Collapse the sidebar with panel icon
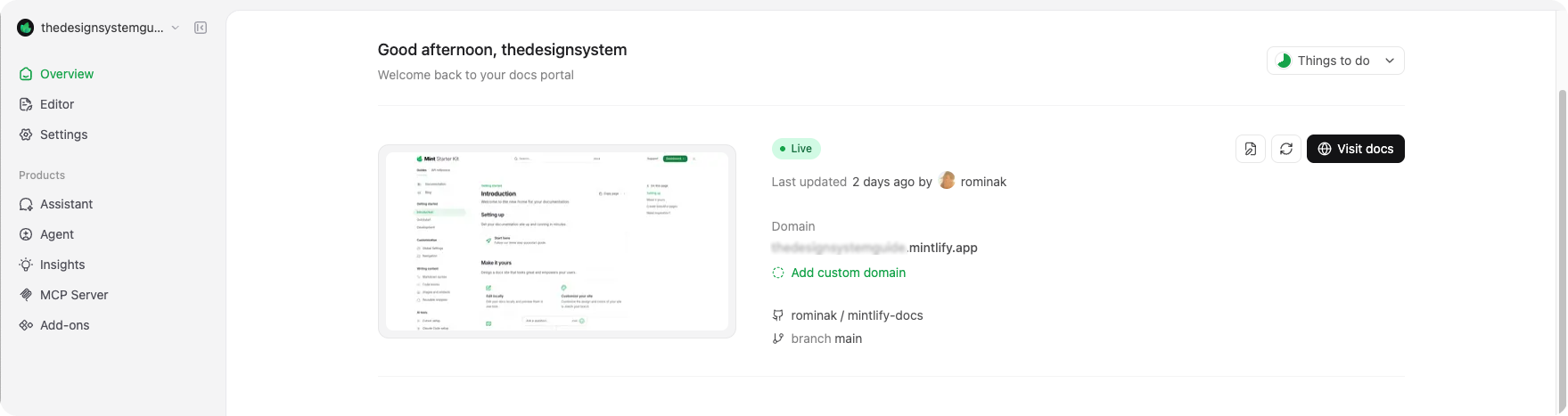The height and width of the screenshot is (416, 1568). pos(201,28)
